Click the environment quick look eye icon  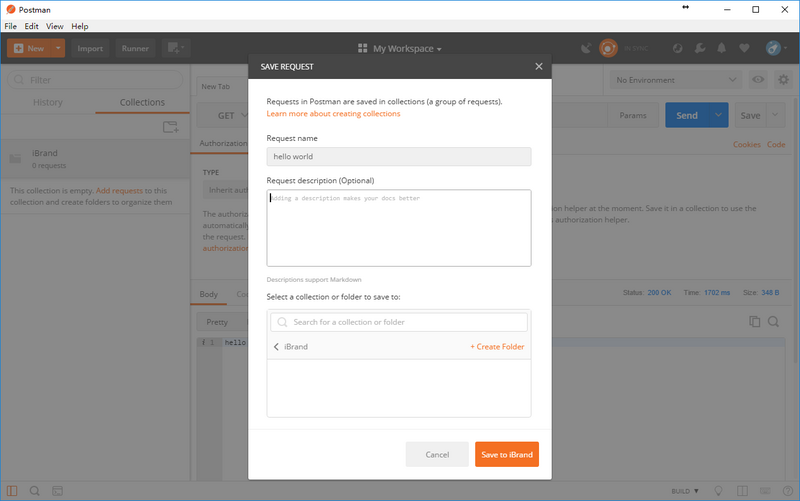[758, 80]
